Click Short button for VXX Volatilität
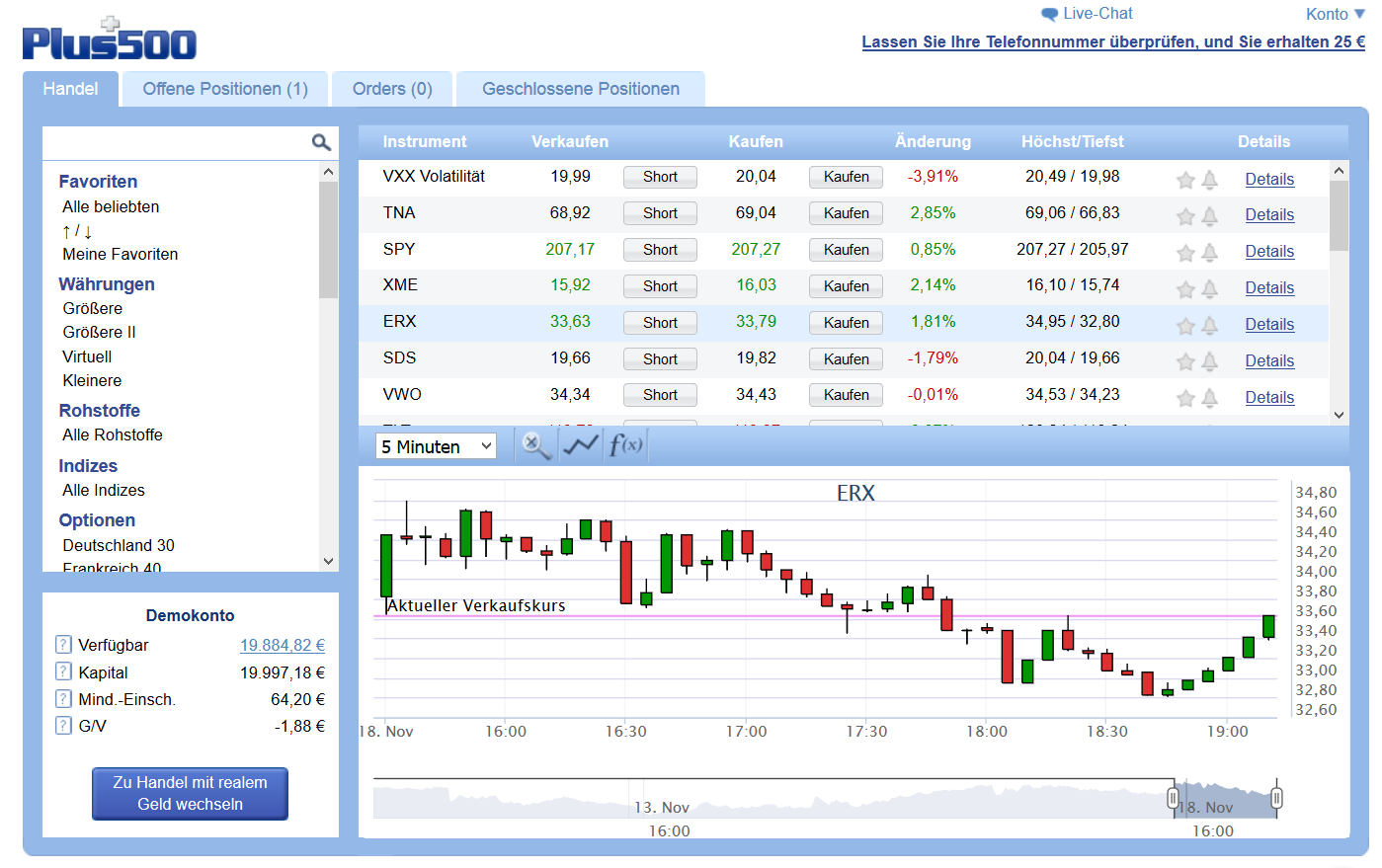 tap(660, 177)
